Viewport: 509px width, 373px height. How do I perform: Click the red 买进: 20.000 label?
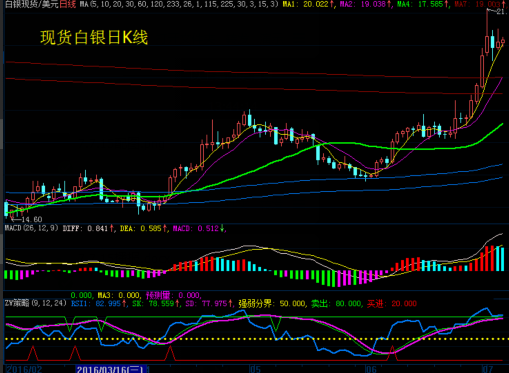pos(392,304)
